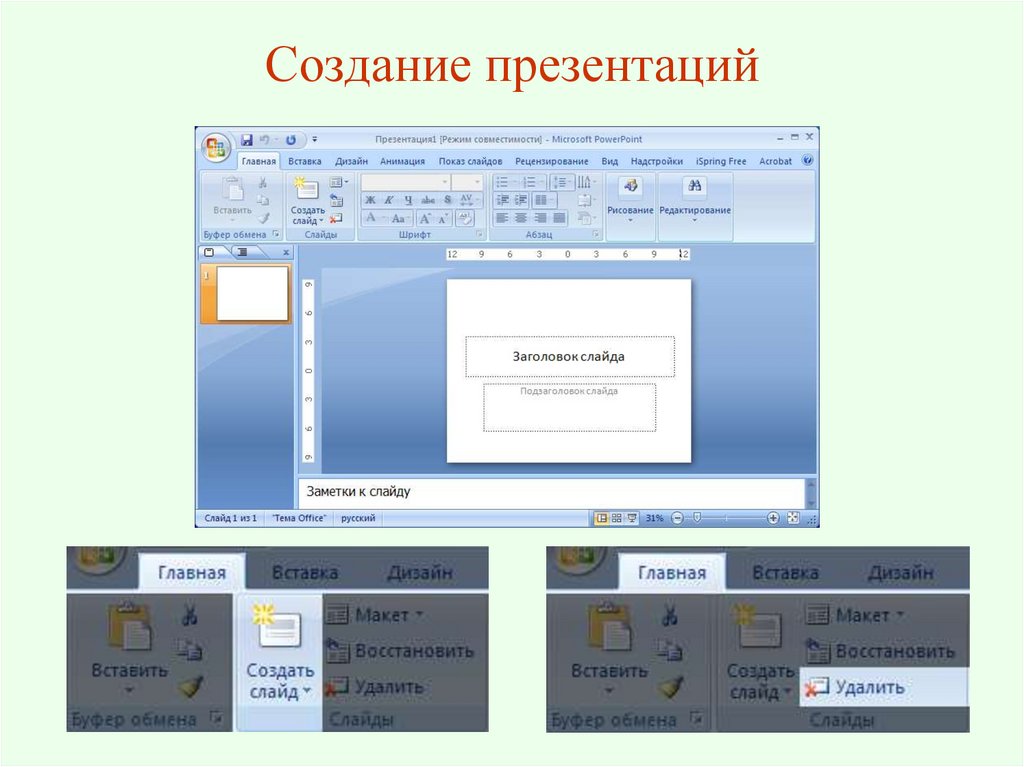Click the Undo arrow in the Quick Access toolbar
Image resolution: width=1024 pixels, height=767 pixels.
[x=264, y=140]
